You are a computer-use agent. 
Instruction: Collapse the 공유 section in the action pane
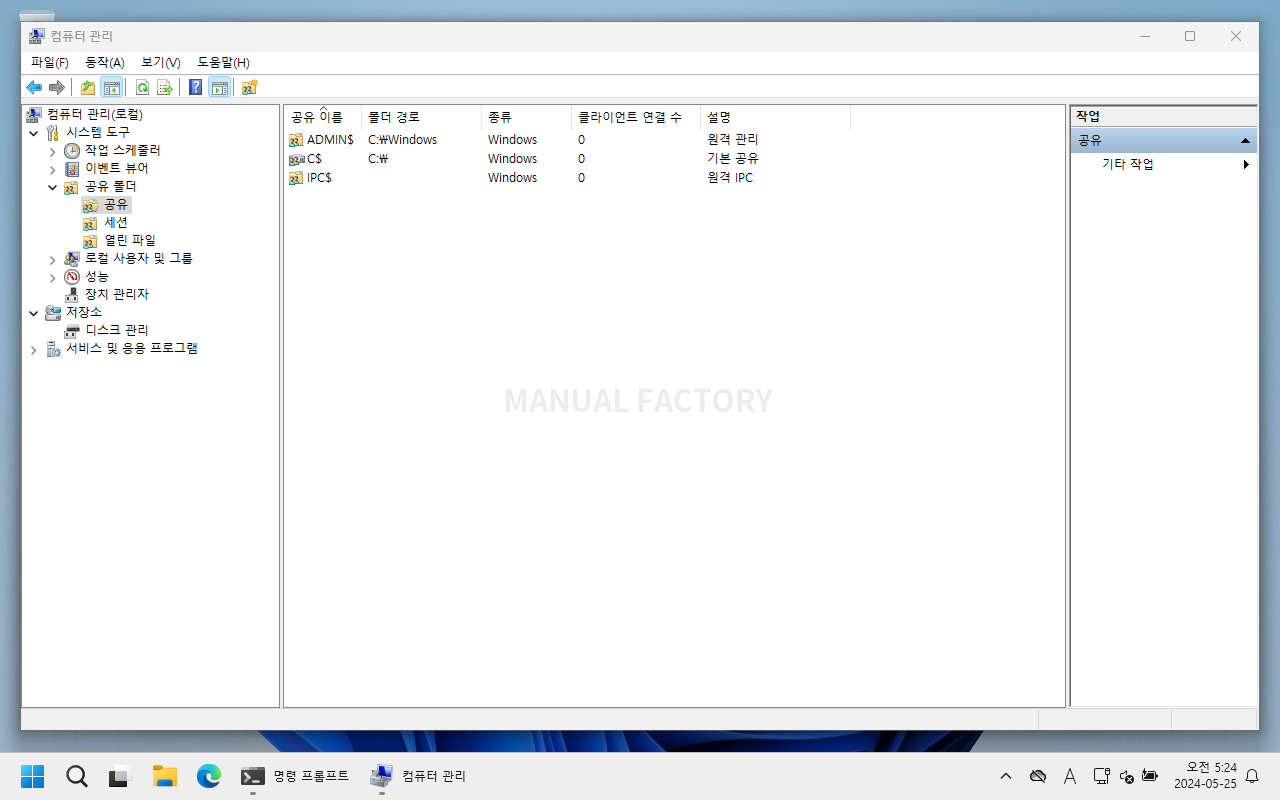click(x=1246, y=140)
